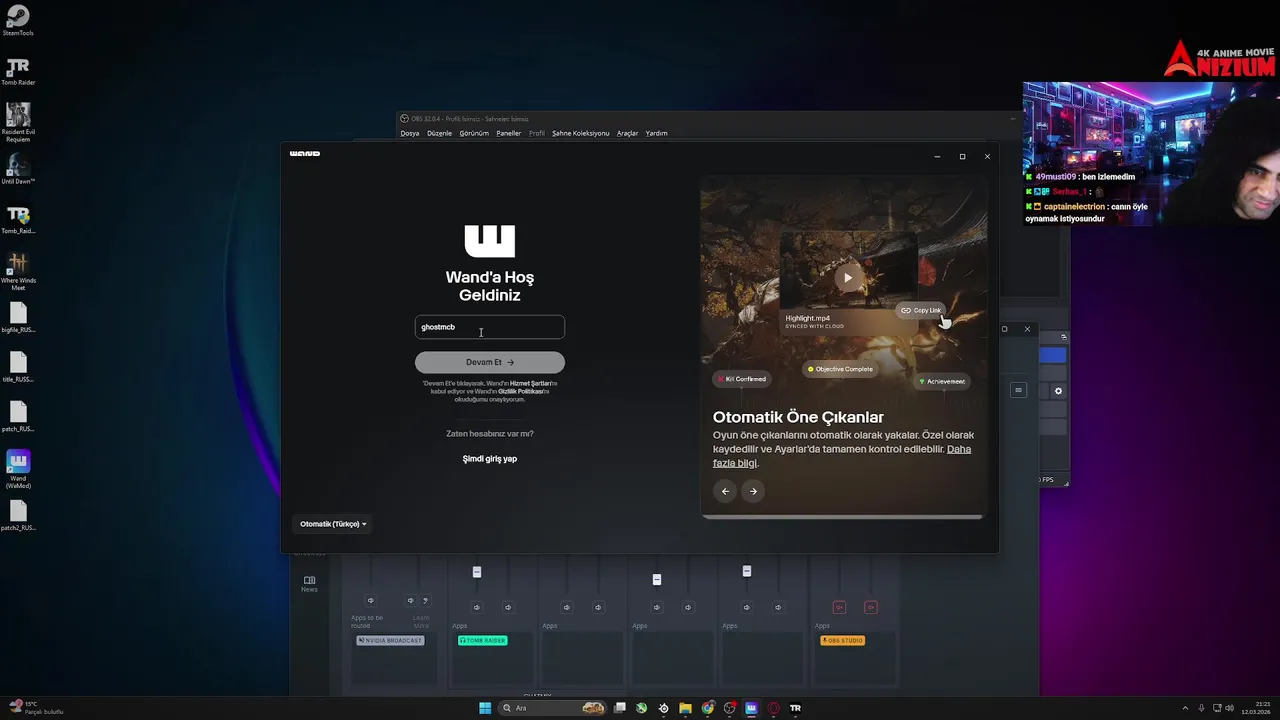1280x720 pixels.
Task: Mute left speaker of TOMB RAIDER channel
Action: pos(476,607)
